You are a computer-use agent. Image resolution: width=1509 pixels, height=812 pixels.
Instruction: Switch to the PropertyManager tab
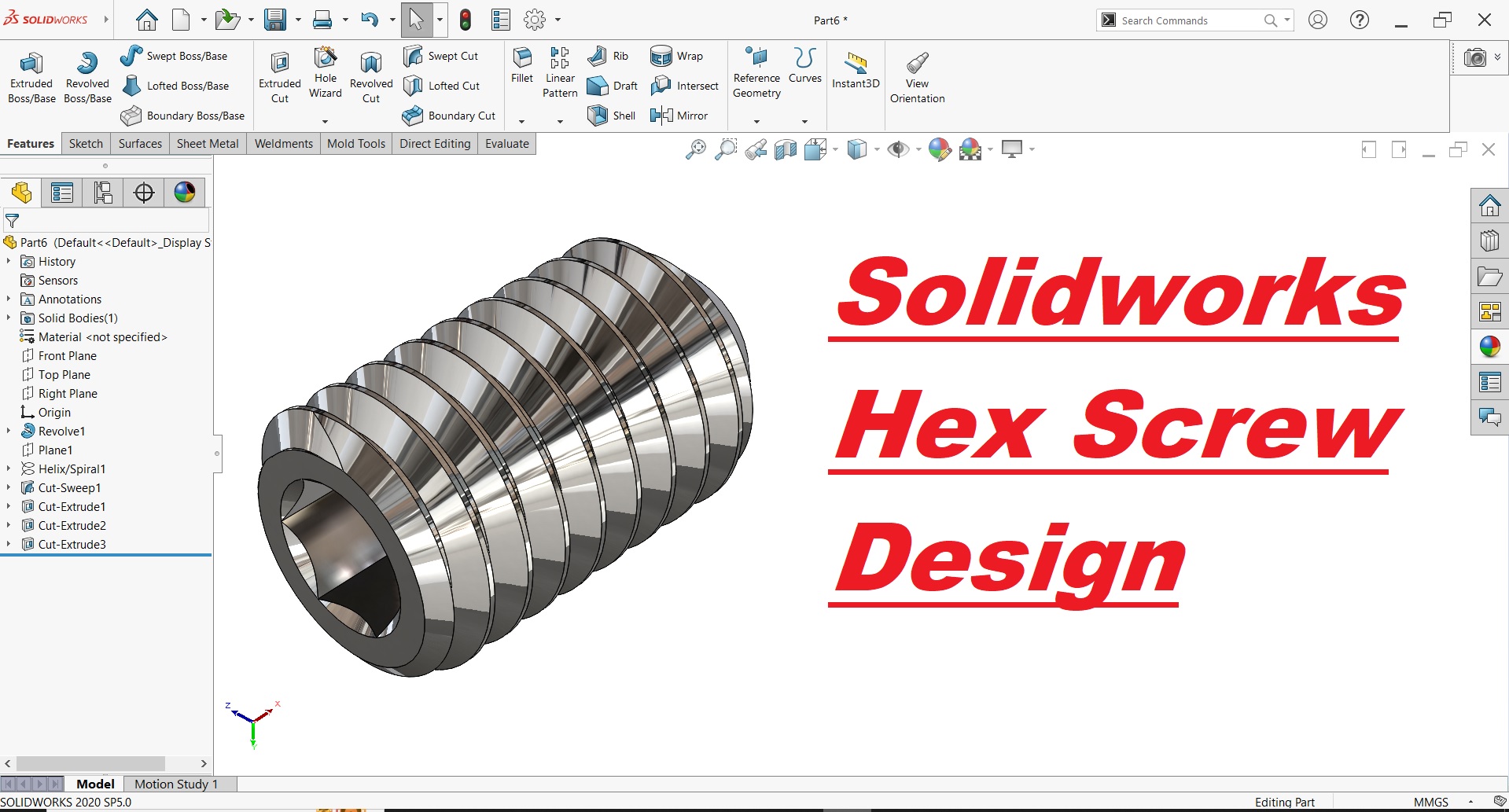pyautogui.click(x=62, y=193)
